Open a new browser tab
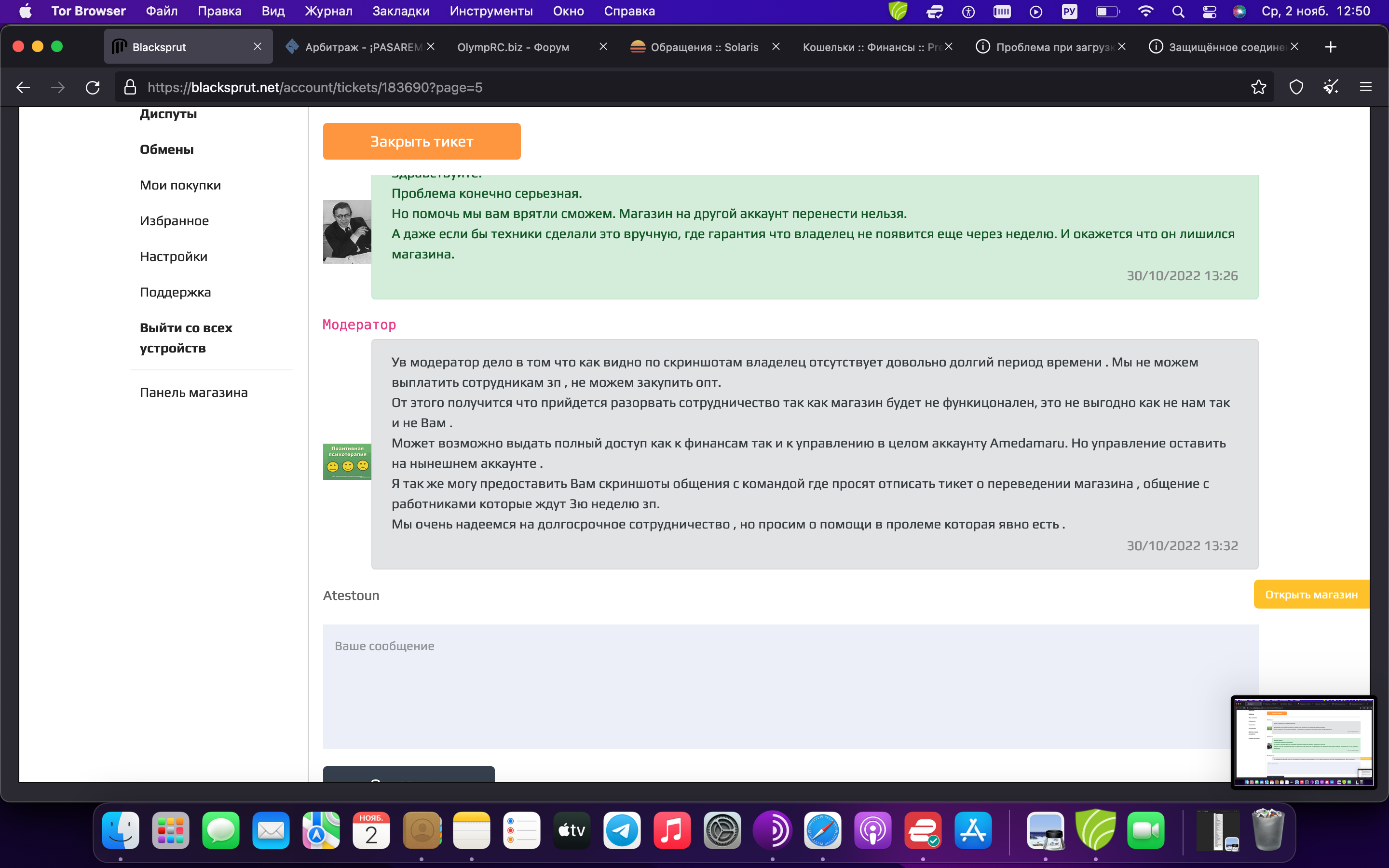Viewport: 1389px width, 868px height. pyautogui.click(x=1331, y=47)
